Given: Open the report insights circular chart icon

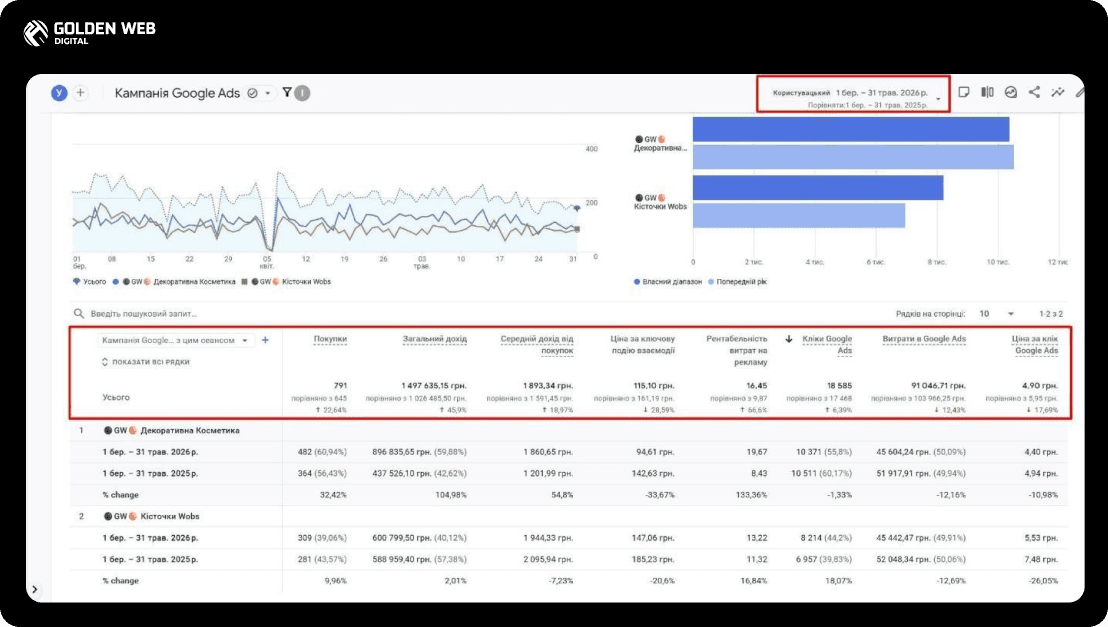Looking at the screenshot, I should (1011, 92).
